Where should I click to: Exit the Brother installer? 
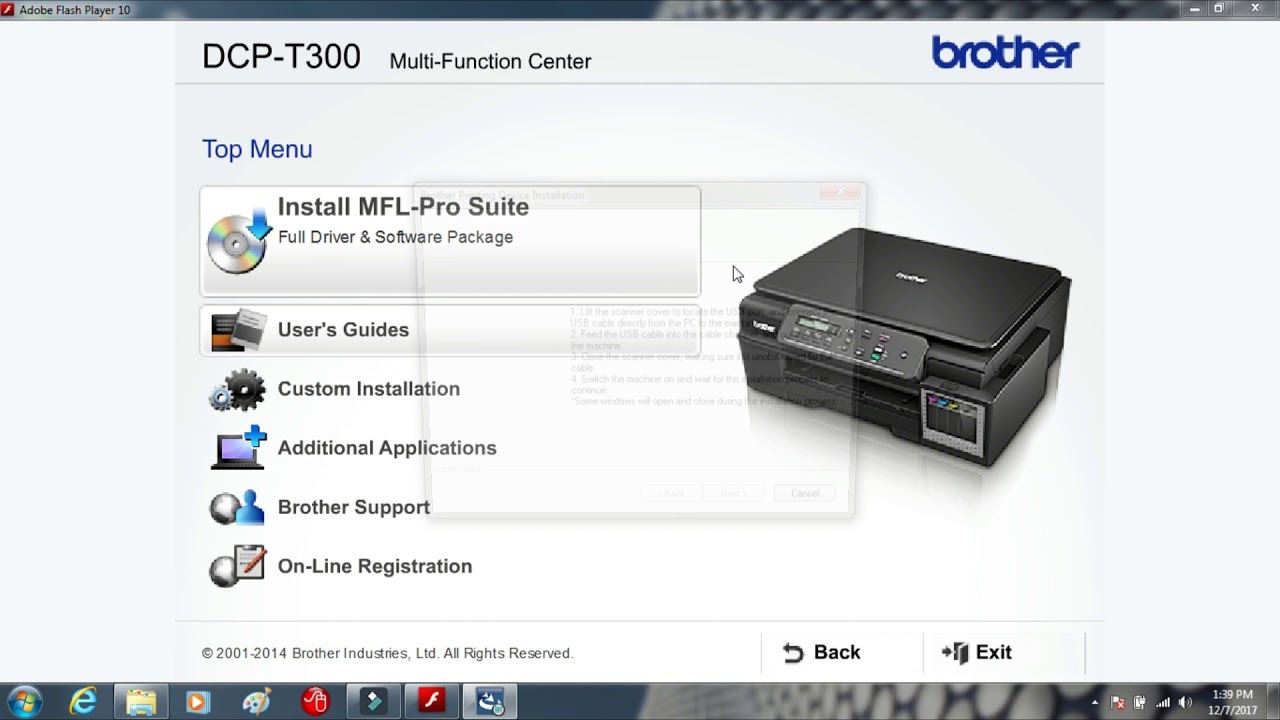point(977,653)
